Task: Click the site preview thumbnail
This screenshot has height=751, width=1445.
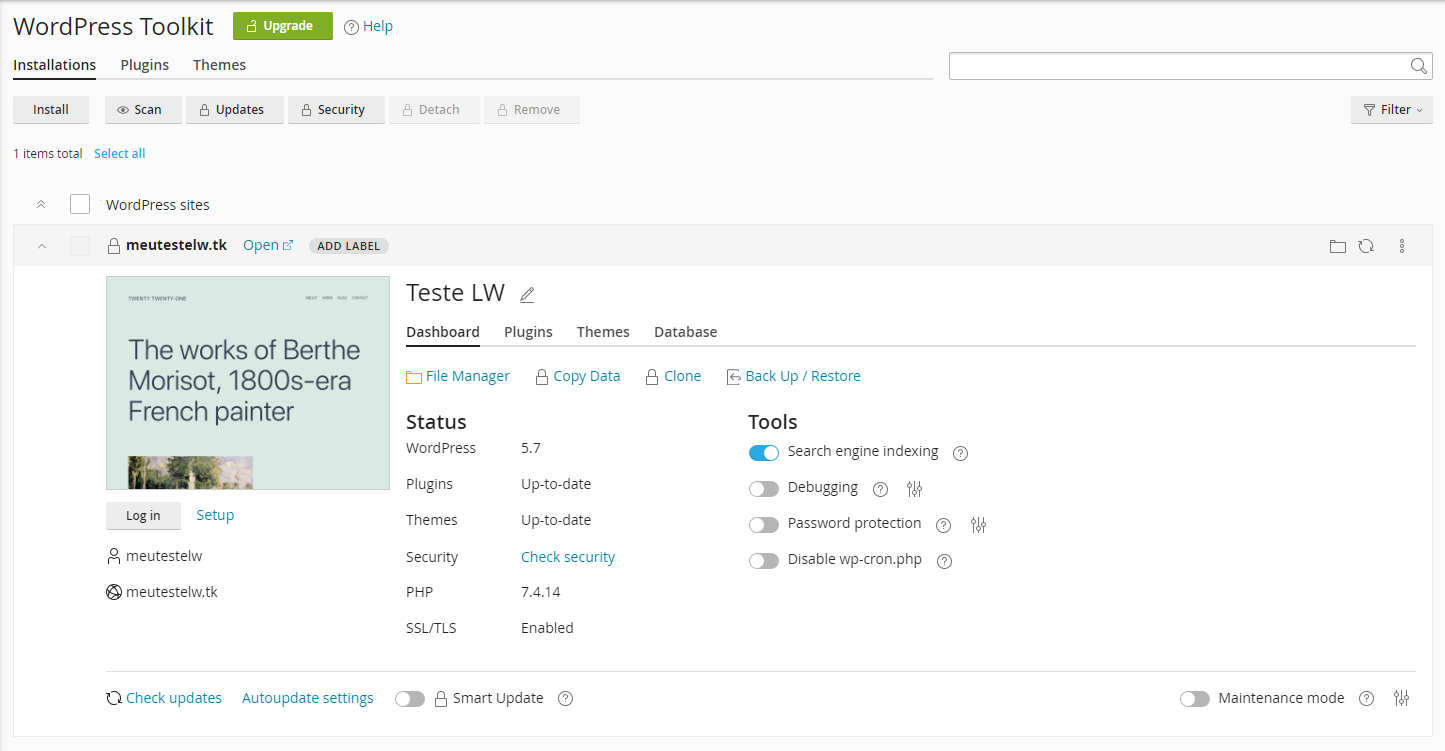Action: coord(248,383)
